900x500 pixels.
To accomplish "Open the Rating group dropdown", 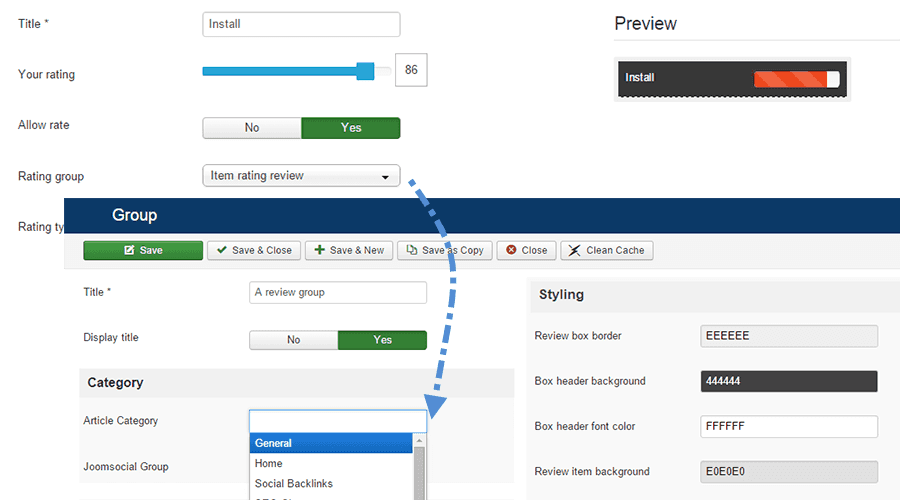I will 301,176.
